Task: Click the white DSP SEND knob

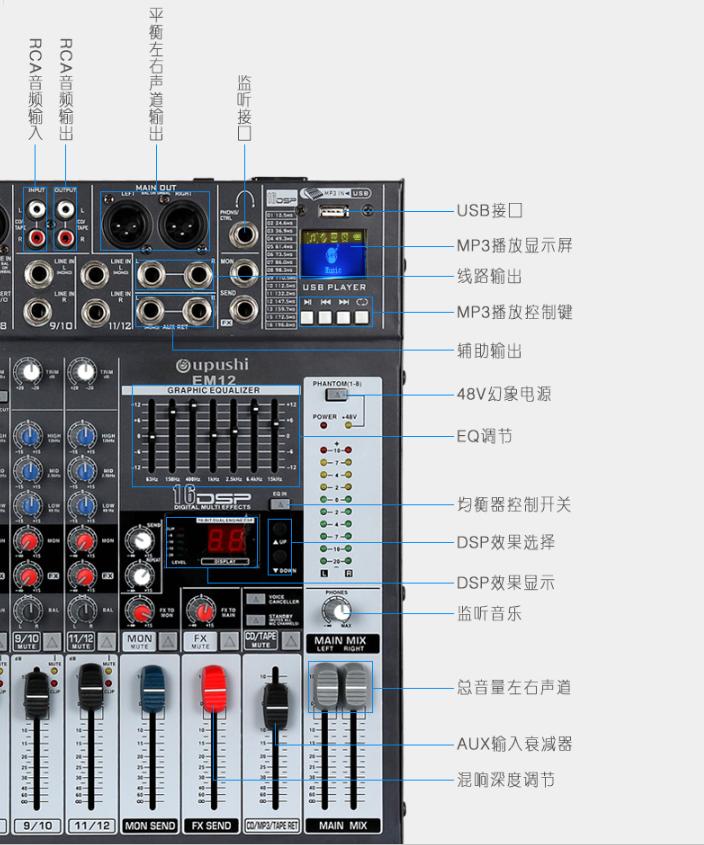Action: point(140,539)
